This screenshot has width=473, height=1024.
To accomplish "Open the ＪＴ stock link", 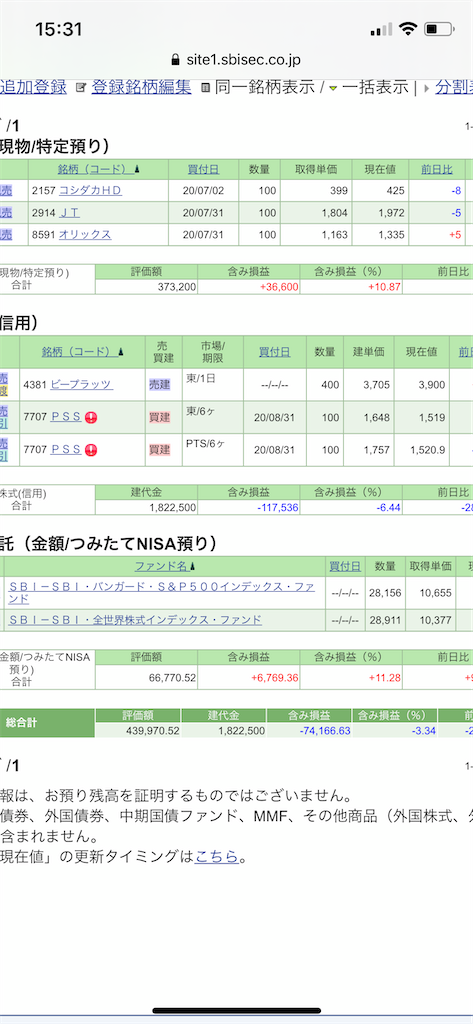I will coord(69,213).
